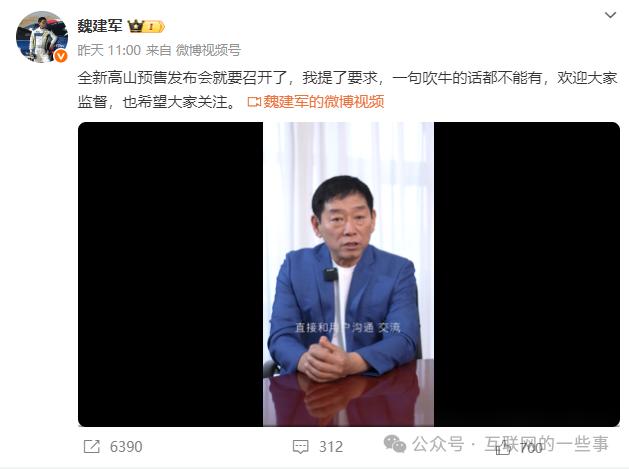This screenshot has width=629, height=469.
Task: Click the black left area of video player
Action: 170,274
